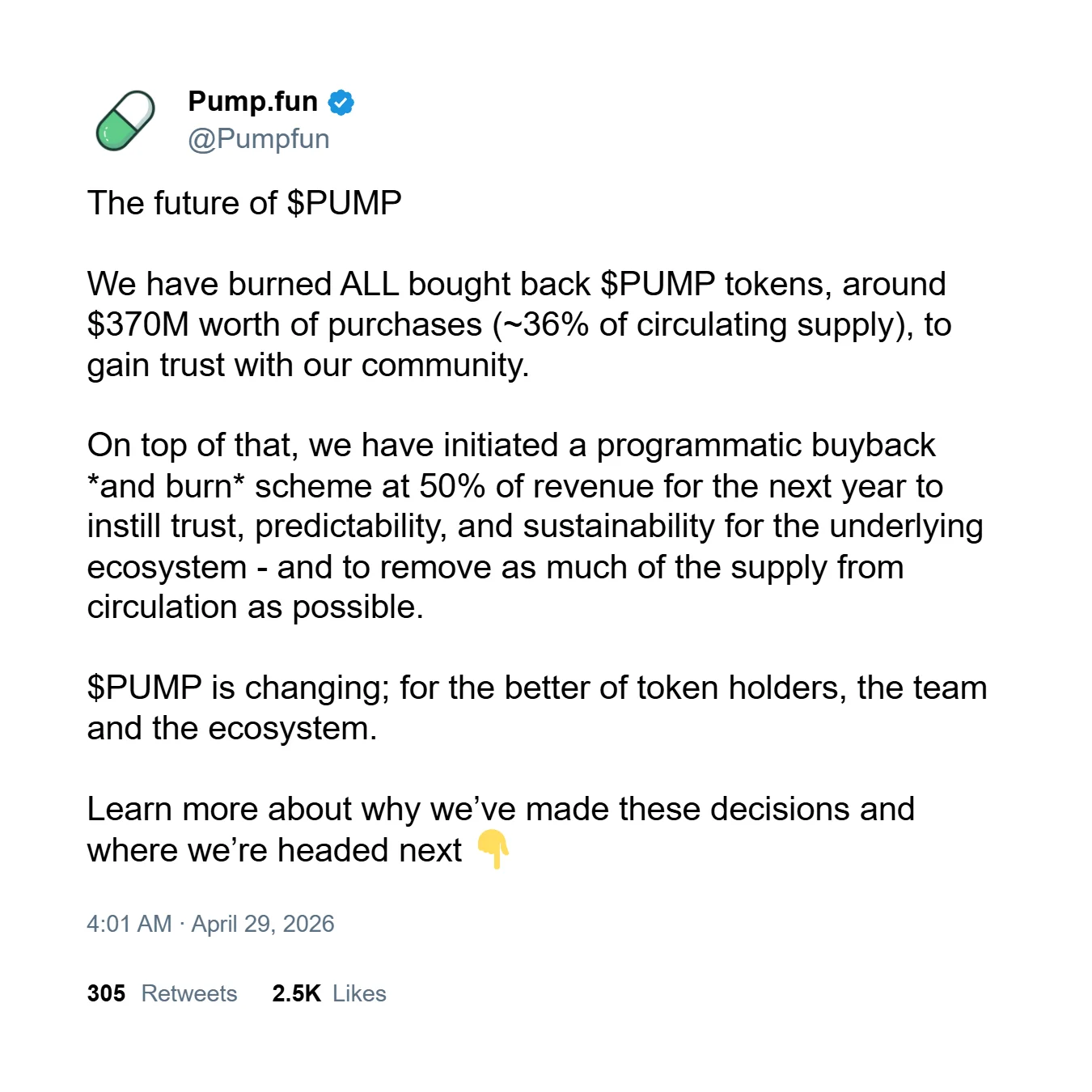Click the pointing-down hand emoji
This screenshot has height=1092, width=1092.
point(493,849)
